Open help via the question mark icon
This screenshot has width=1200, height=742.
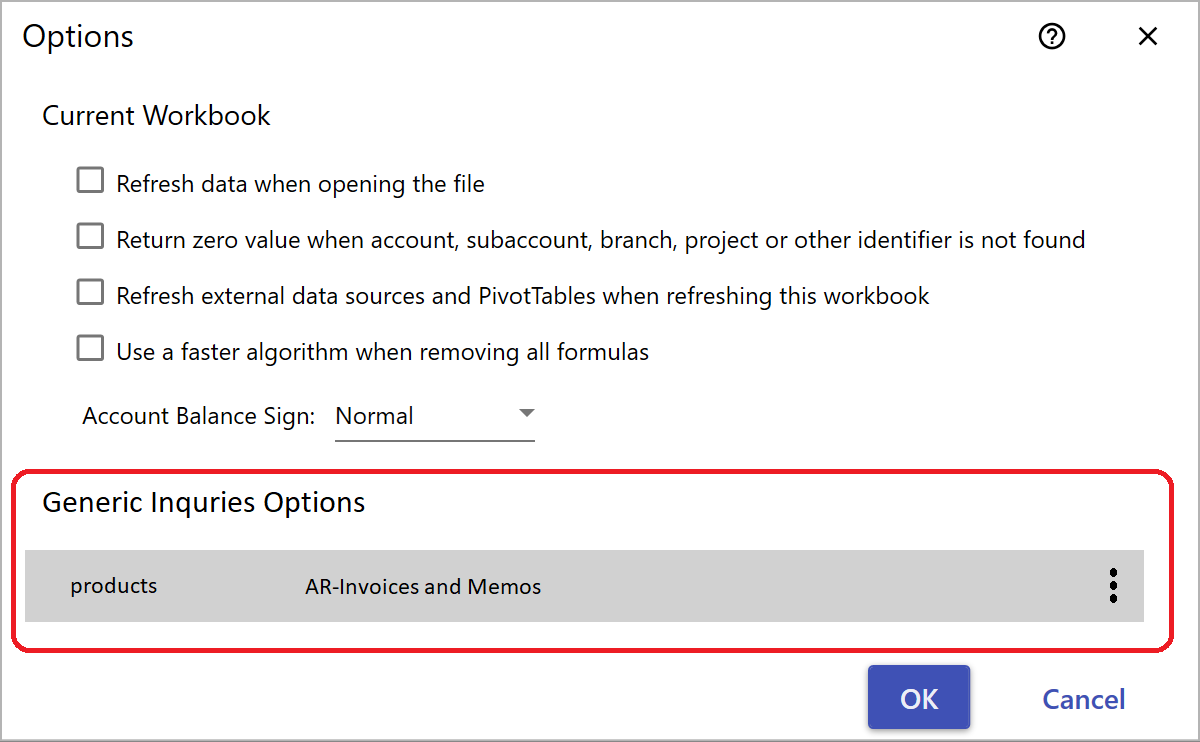point(1052,37)
